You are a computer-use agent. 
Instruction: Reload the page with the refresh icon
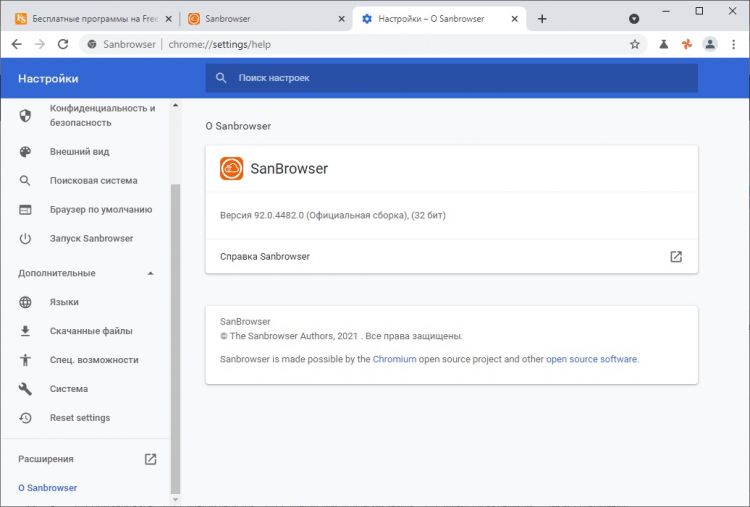tap(63, 44)
